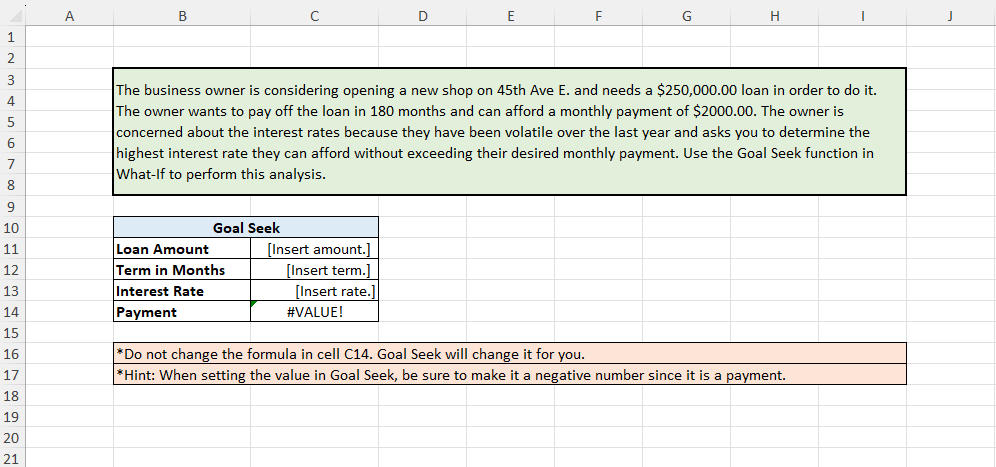Click the green instruction text box
Viewport: 996px width, 467px height.
coord(509,132)
